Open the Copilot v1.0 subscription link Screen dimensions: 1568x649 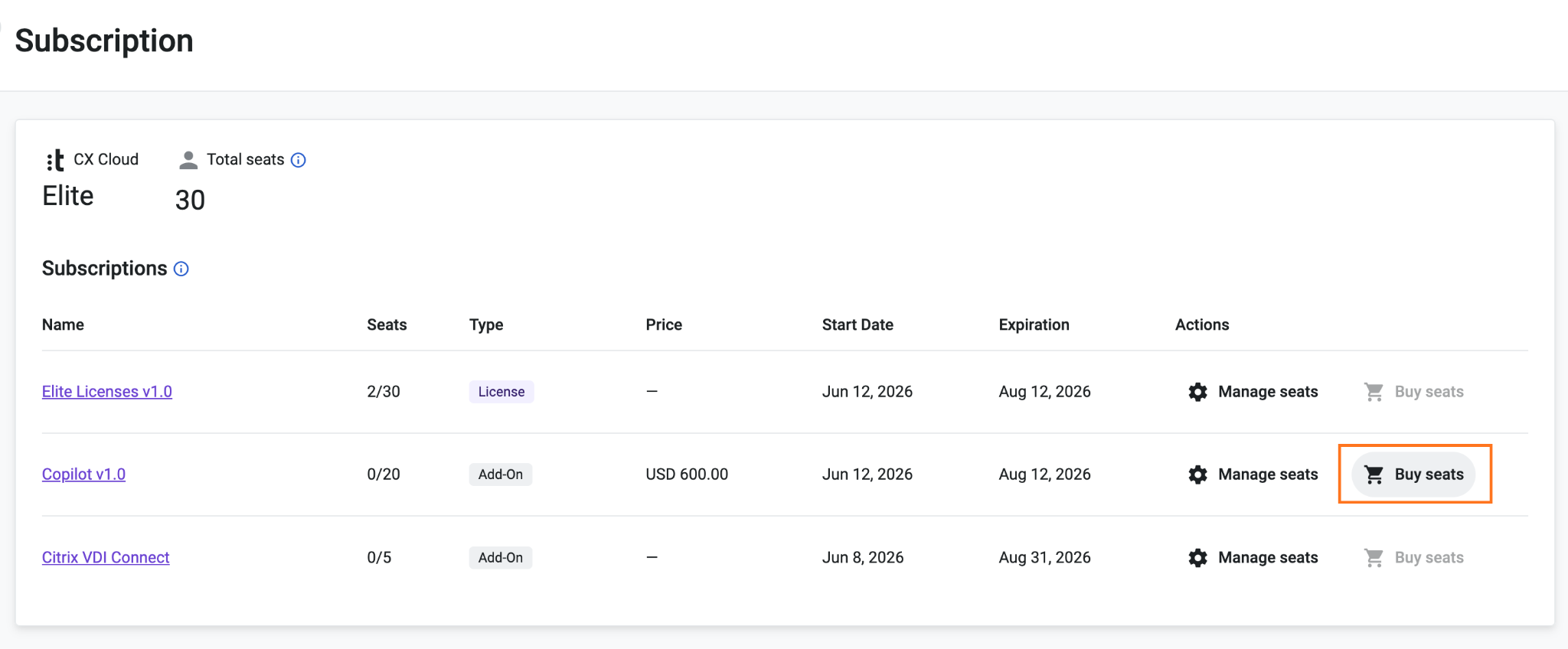click(x=84, y=475)
